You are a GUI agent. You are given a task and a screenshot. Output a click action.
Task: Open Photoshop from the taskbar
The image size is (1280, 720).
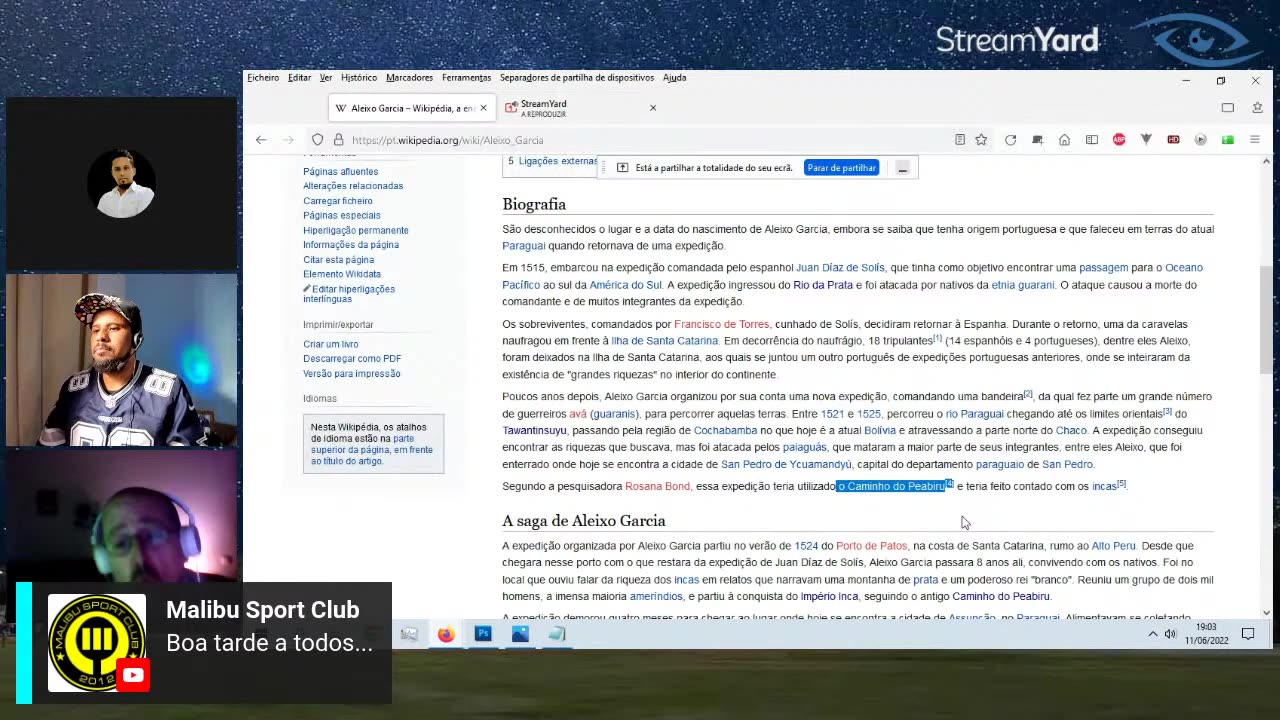click(x=483, y=633)
